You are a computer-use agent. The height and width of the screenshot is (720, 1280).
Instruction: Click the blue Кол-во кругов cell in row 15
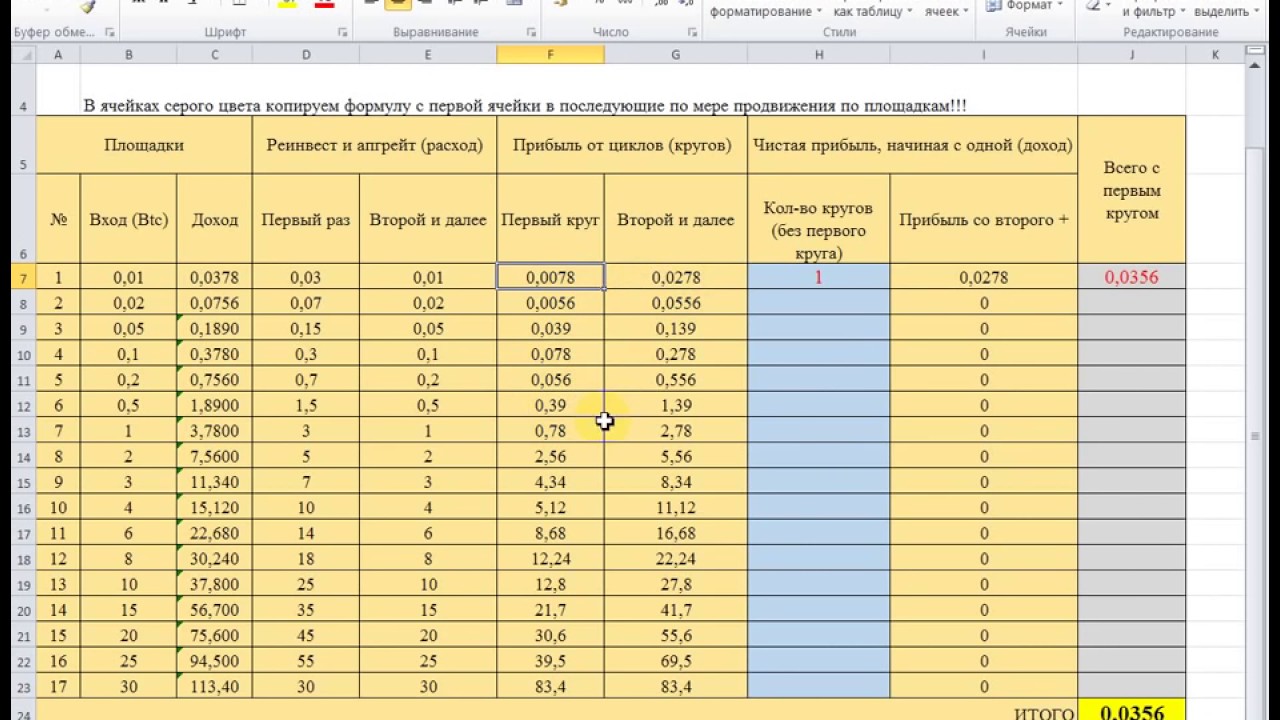(818, 482)
